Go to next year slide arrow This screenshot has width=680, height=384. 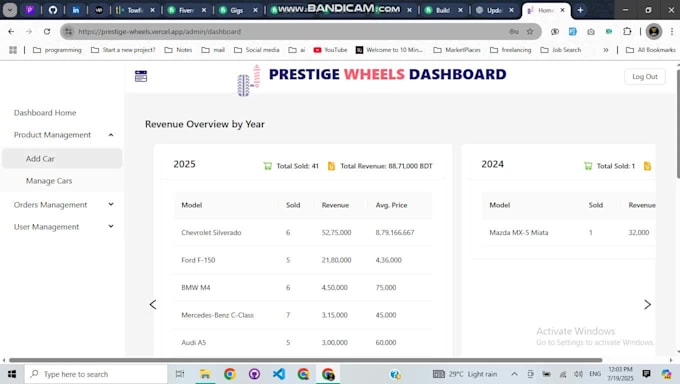tap(647, 305)
